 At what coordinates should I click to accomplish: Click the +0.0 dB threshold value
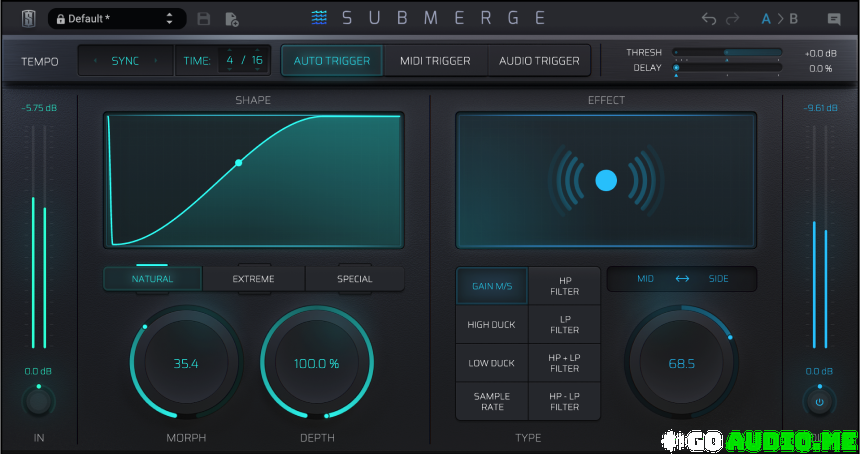821,53
